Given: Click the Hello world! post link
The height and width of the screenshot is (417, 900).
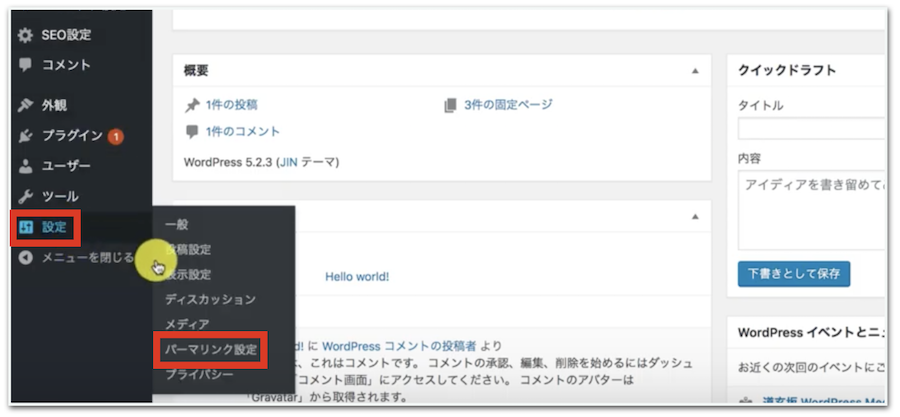Looking at the screenshot, I should 357,277.
